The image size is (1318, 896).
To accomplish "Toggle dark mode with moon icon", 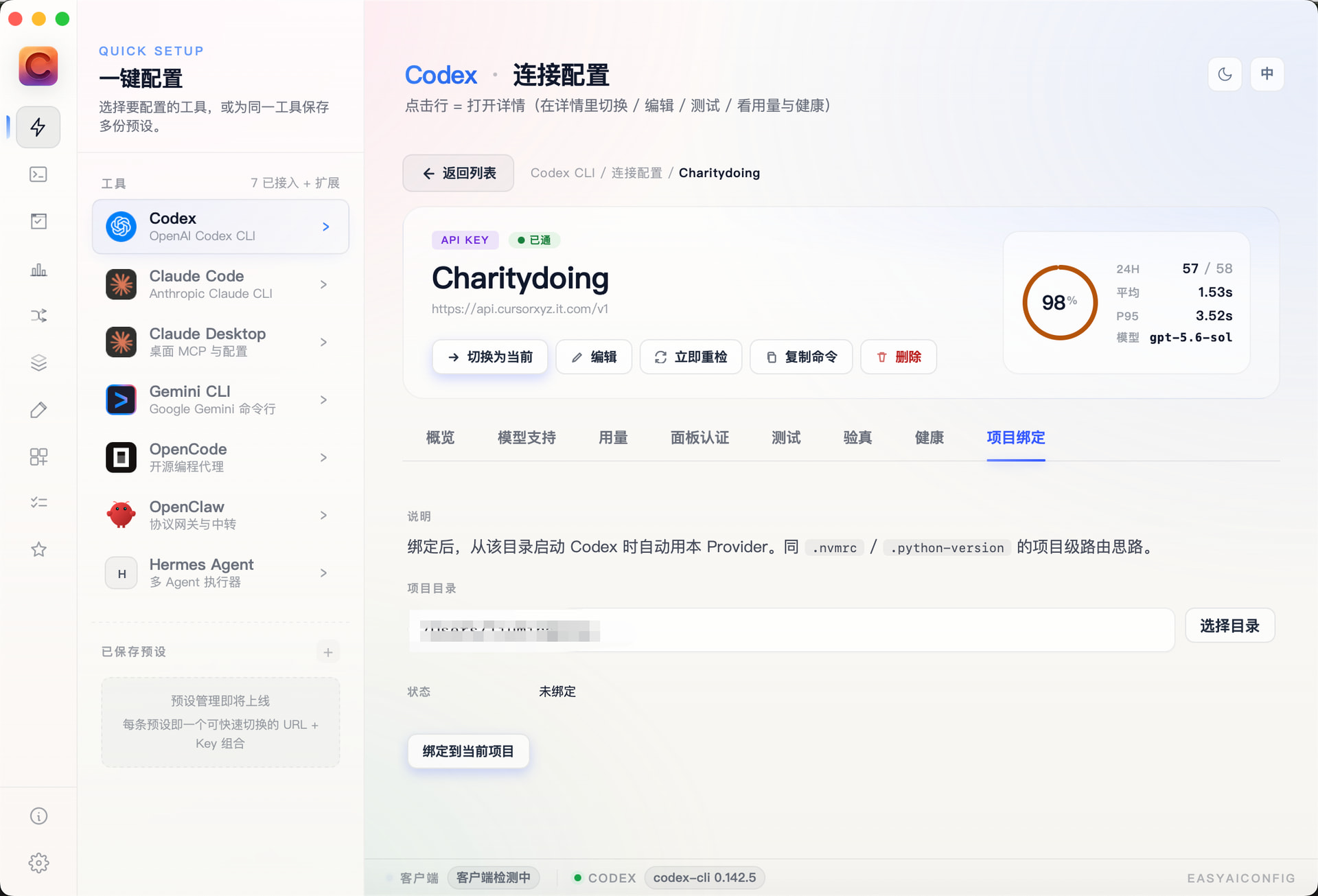I will tap(1225, 74).
